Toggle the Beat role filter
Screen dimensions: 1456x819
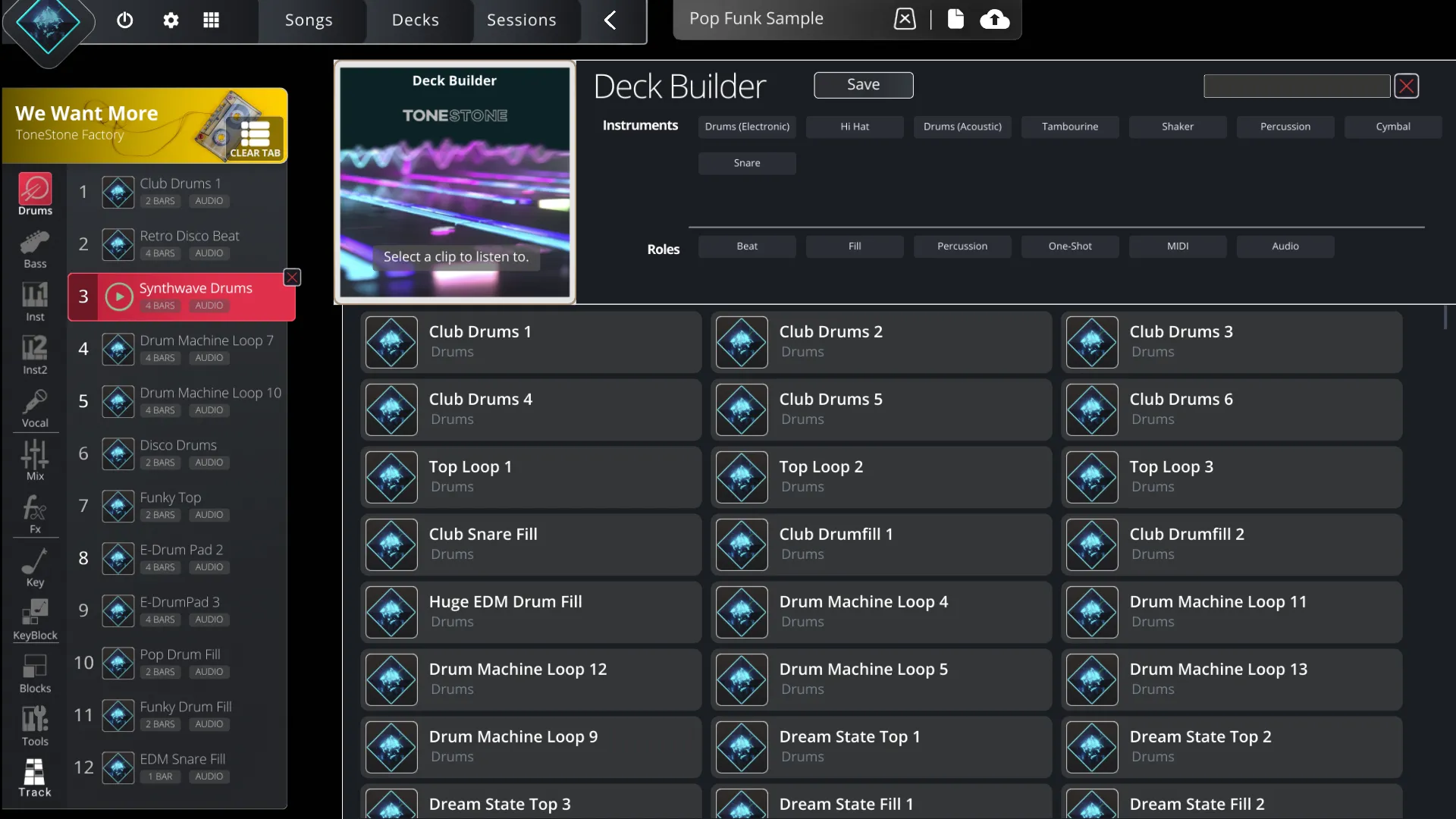pyautogui.click(x=747, y=246)
